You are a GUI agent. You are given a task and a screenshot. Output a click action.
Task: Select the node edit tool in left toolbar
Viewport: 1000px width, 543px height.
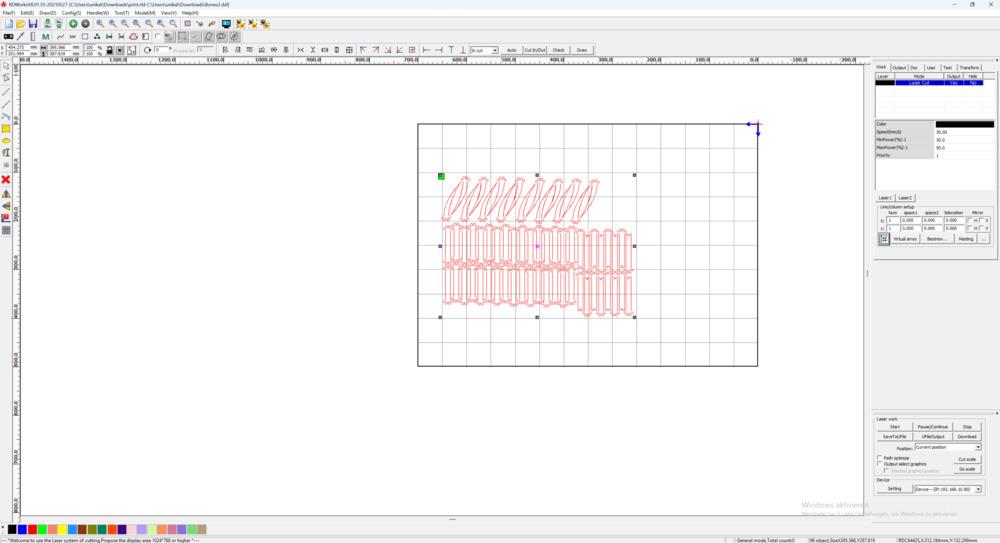6,78
